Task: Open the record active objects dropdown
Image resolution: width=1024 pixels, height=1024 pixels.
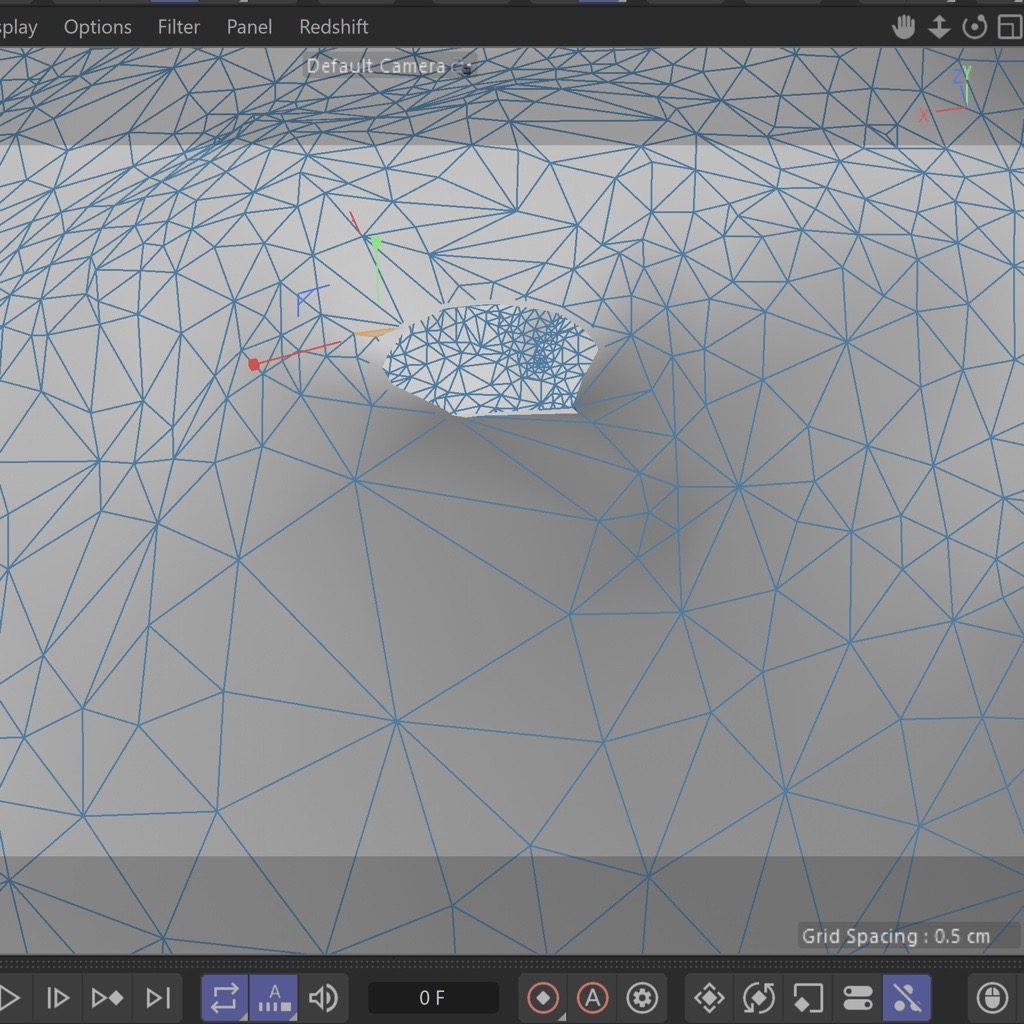Action: click(544, 997)
